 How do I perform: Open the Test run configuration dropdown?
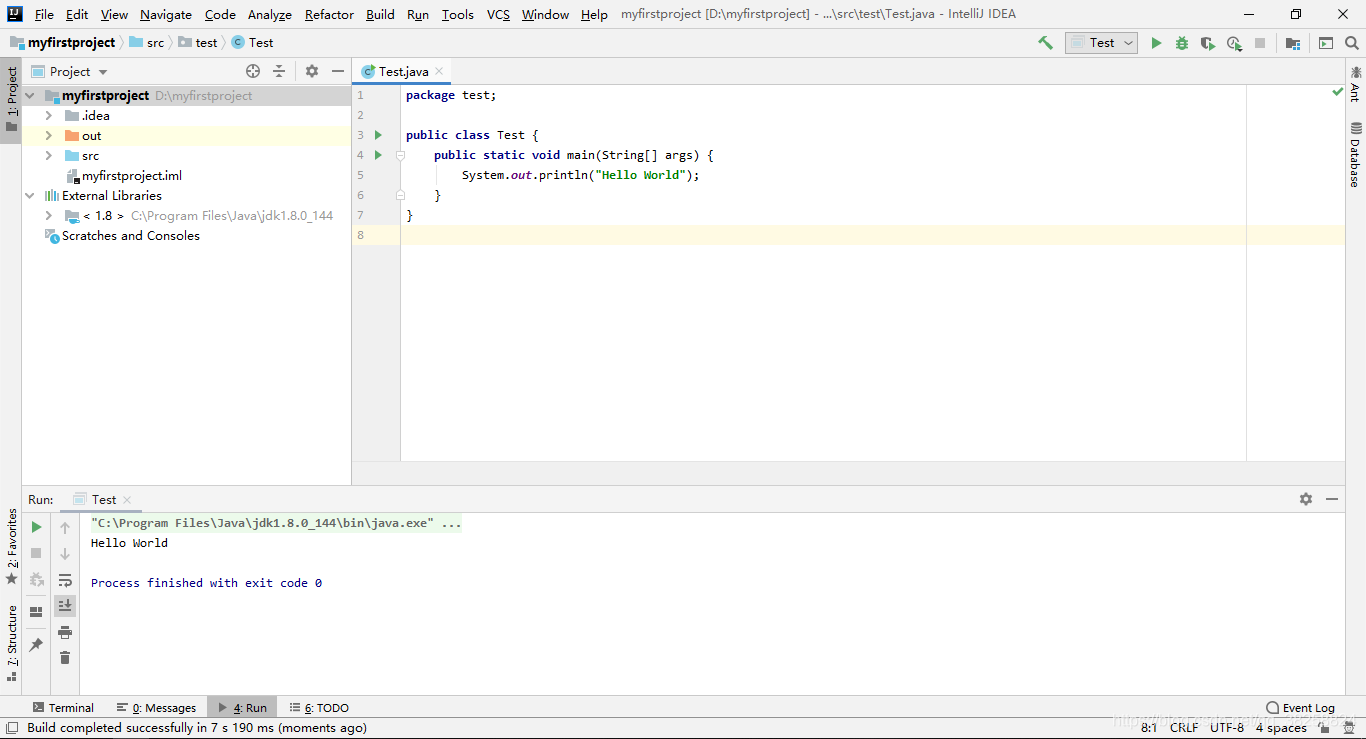(x=1101, y=43)
